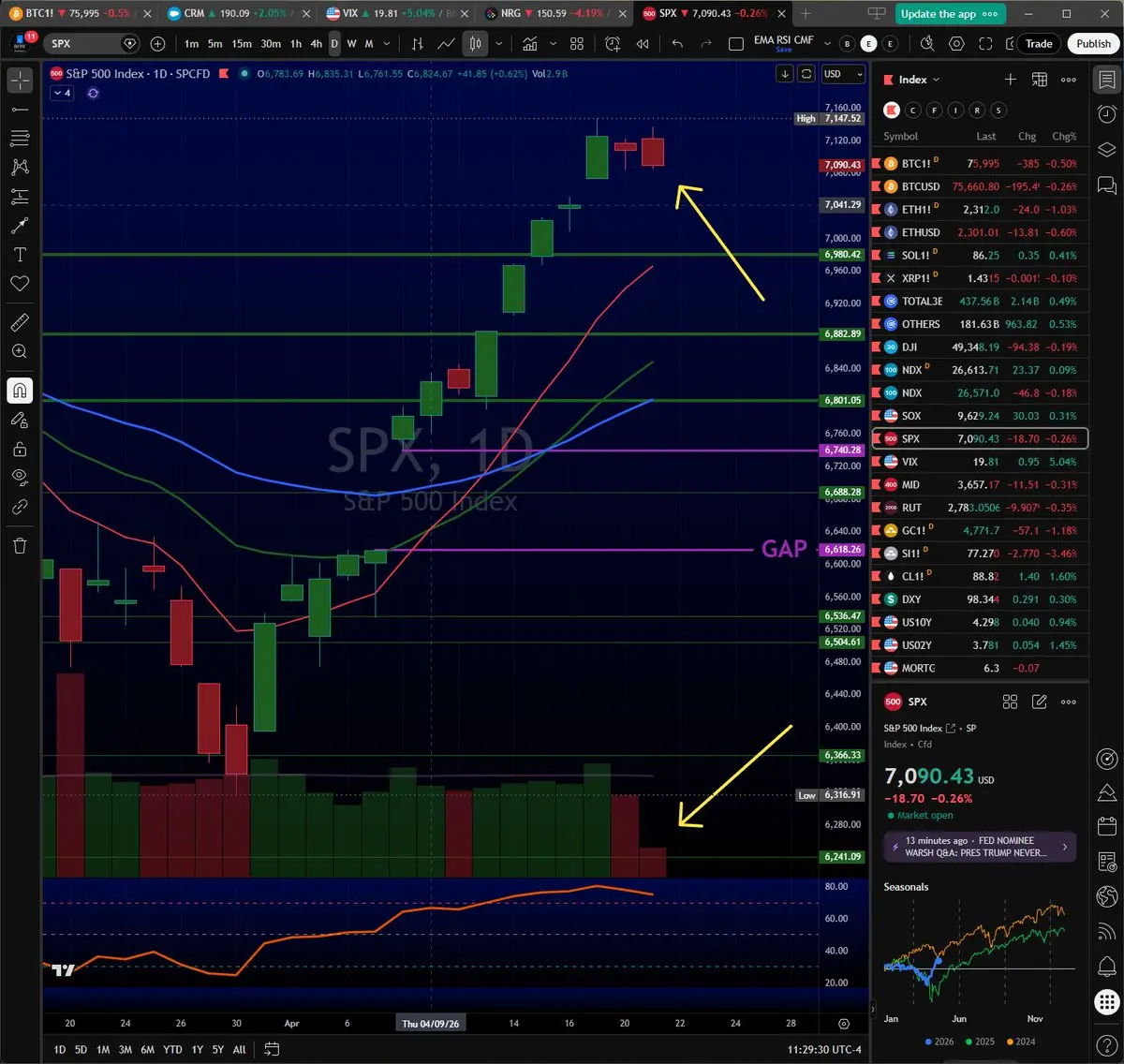Select the 15m timeframe
Viewport: 1124px width, 1064px height.
click(242, 44)
